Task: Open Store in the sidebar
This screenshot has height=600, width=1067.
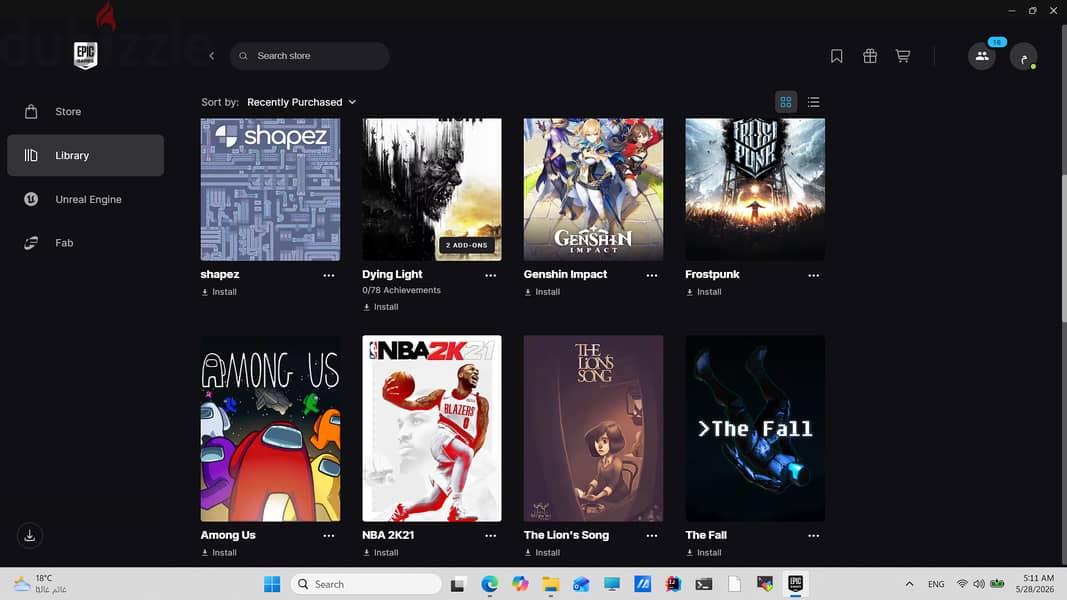Action: tap(85, 112)
